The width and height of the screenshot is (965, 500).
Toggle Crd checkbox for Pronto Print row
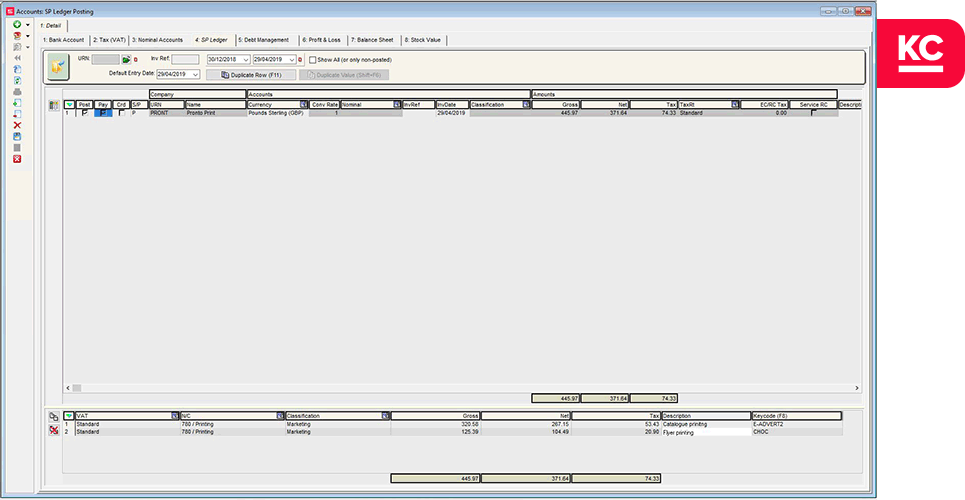coord(121,113)
